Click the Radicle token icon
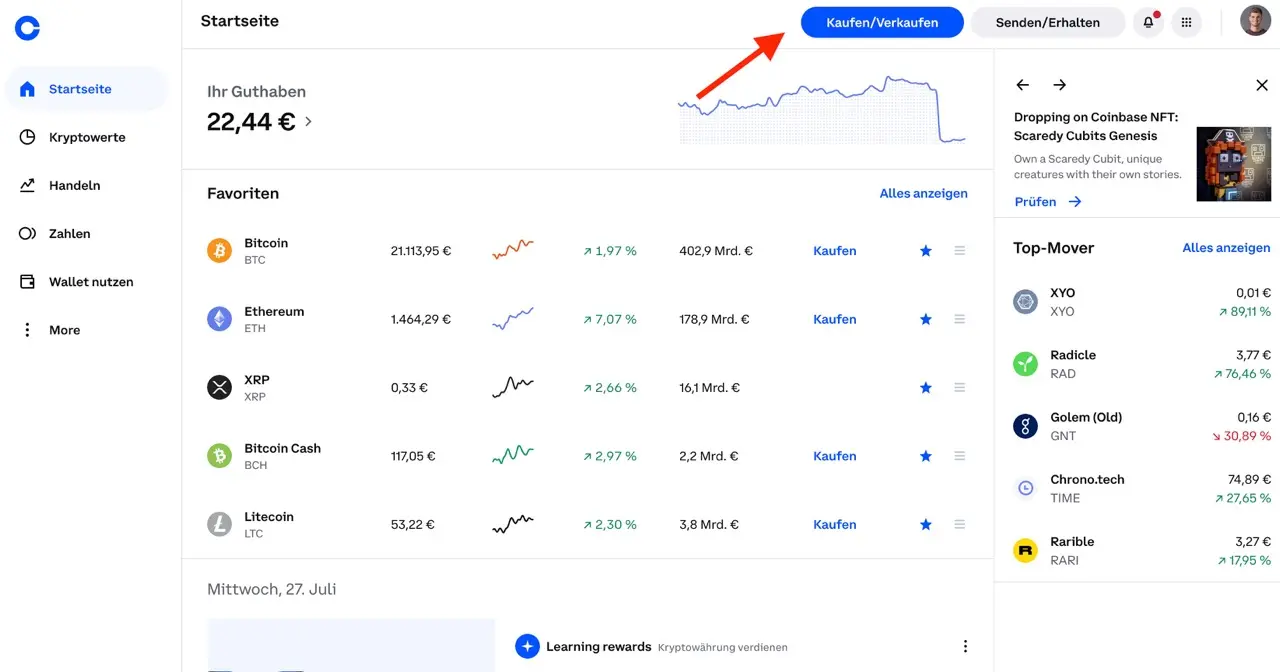Viewport: 1280px width, 672px height. point(1025,364)
